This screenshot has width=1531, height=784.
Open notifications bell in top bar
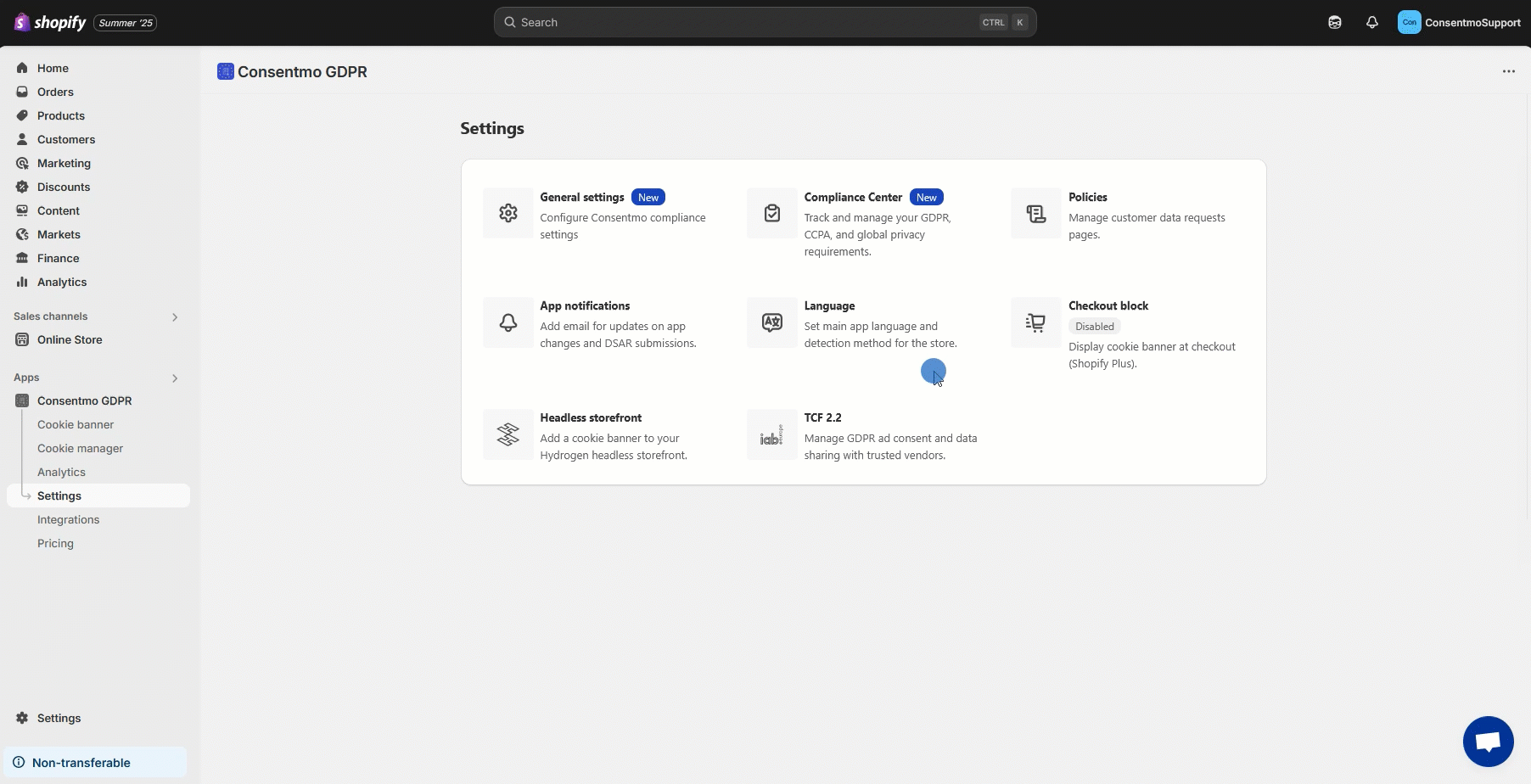[1372, 23]
